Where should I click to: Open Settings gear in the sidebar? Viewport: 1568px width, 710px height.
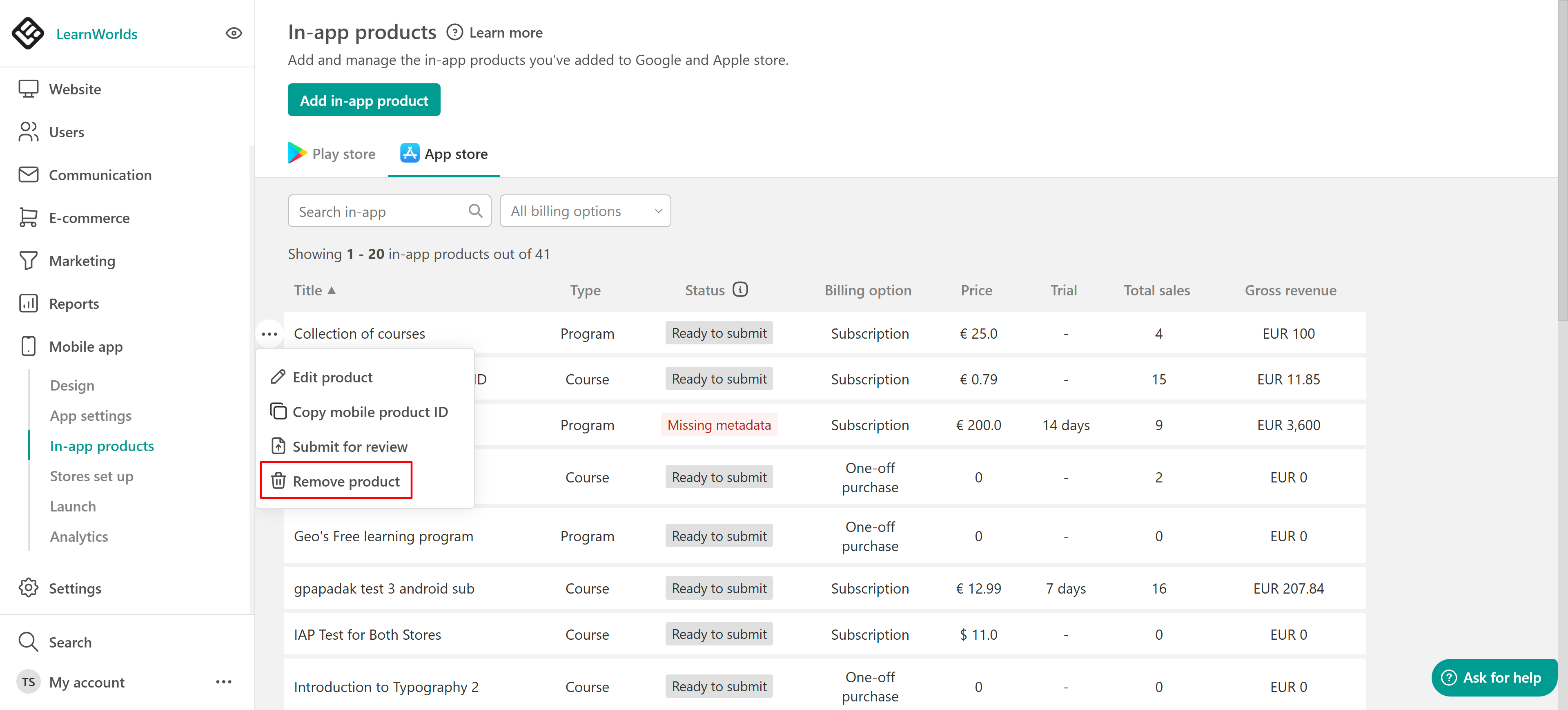click(29, 587)
